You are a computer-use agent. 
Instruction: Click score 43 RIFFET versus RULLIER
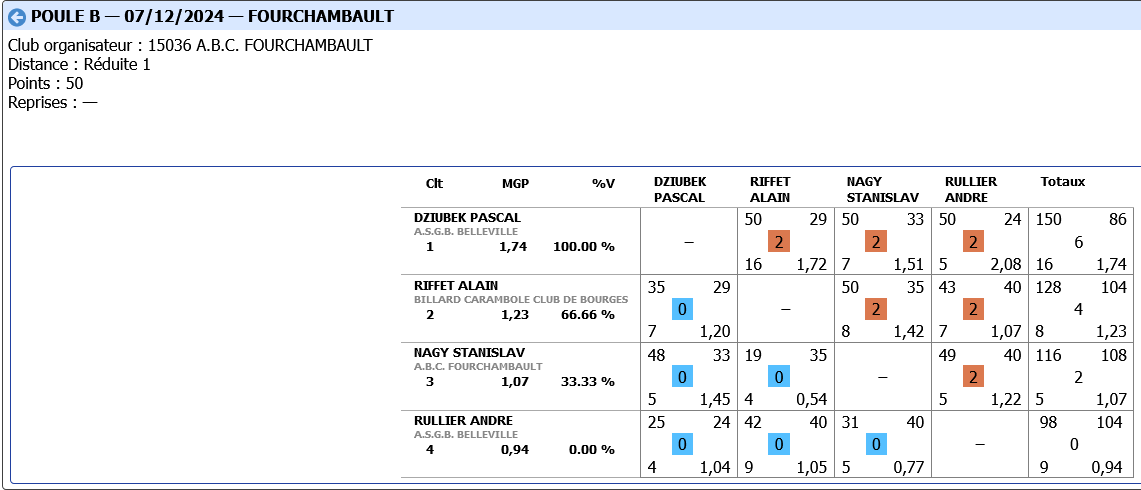[x=947, y=287]
